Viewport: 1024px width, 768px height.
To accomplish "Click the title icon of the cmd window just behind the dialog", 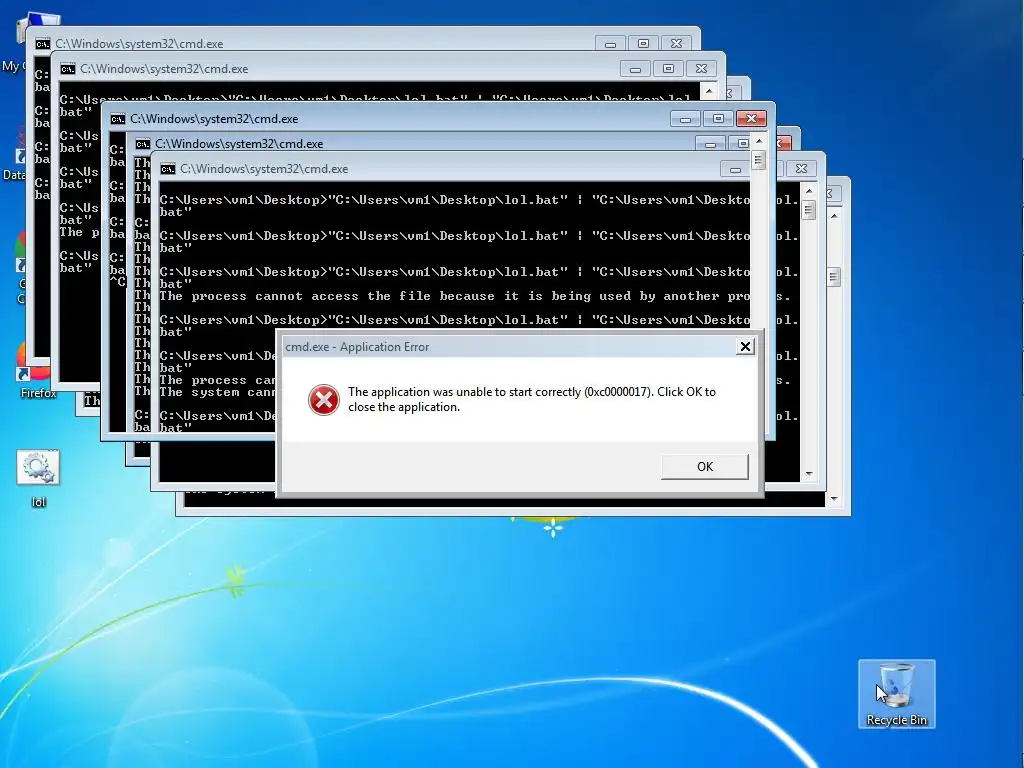I will coord(168,168).
